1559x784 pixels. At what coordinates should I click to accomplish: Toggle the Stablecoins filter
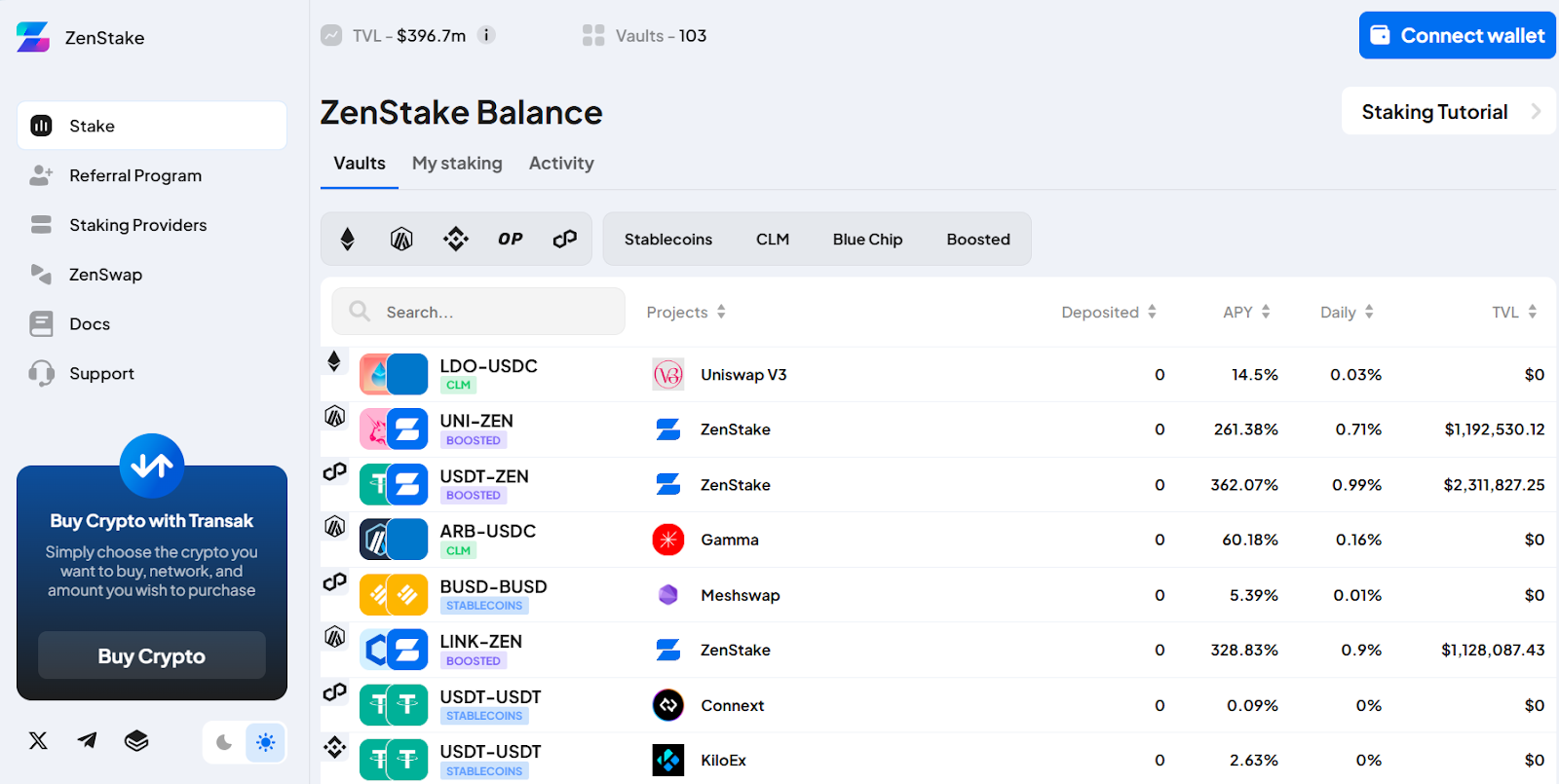pos(668,239)
